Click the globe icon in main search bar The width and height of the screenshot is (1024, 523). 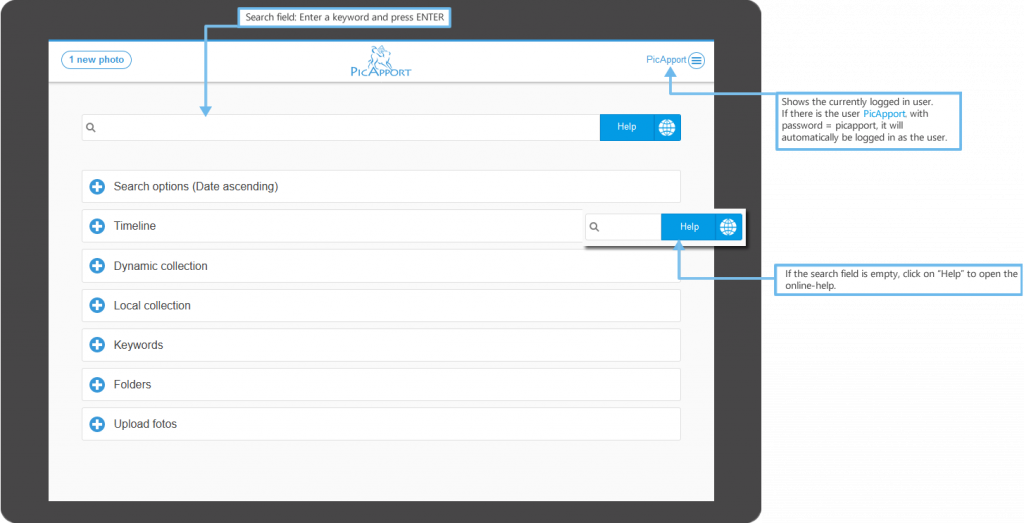[x=667, y=127]
